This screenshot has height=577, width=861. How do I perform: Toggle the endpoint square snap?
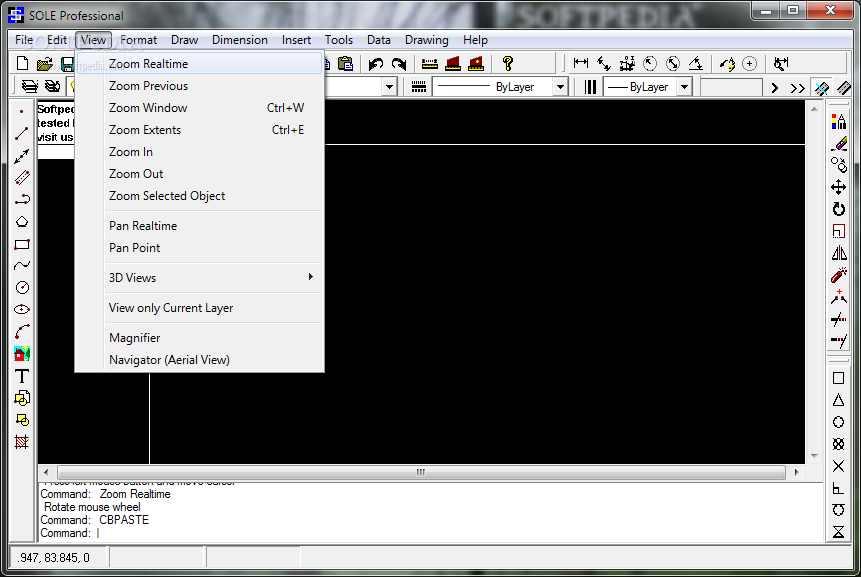838,378
